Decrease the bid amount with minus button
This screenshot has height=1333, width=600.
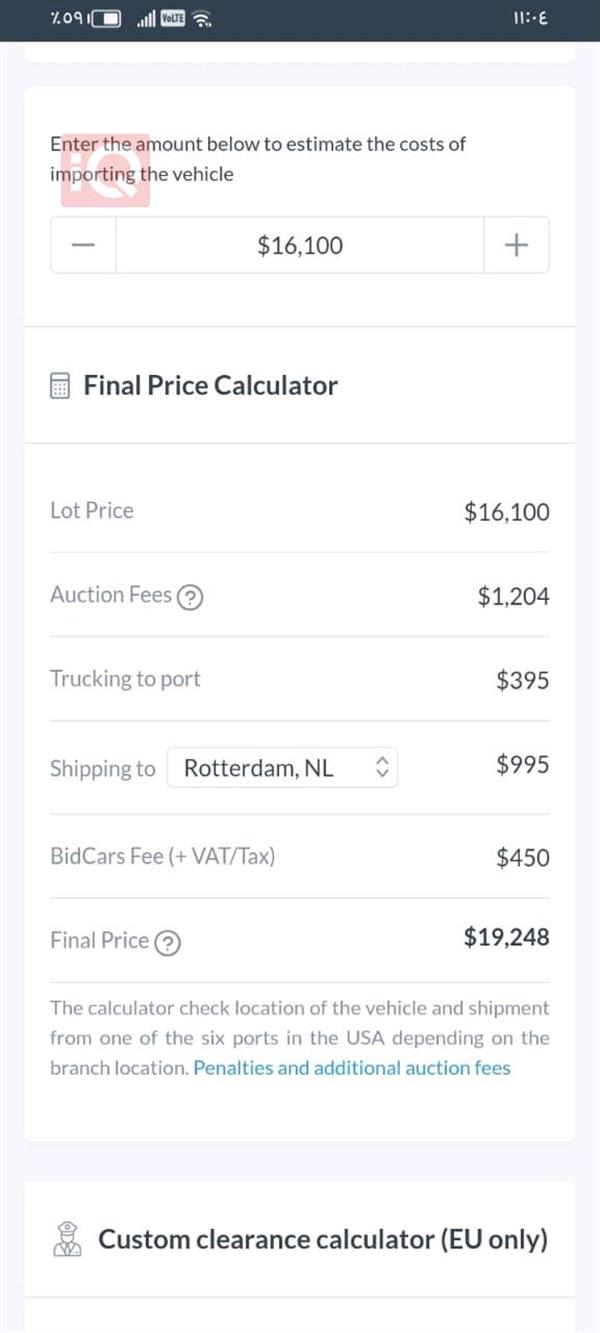[84, 245]
